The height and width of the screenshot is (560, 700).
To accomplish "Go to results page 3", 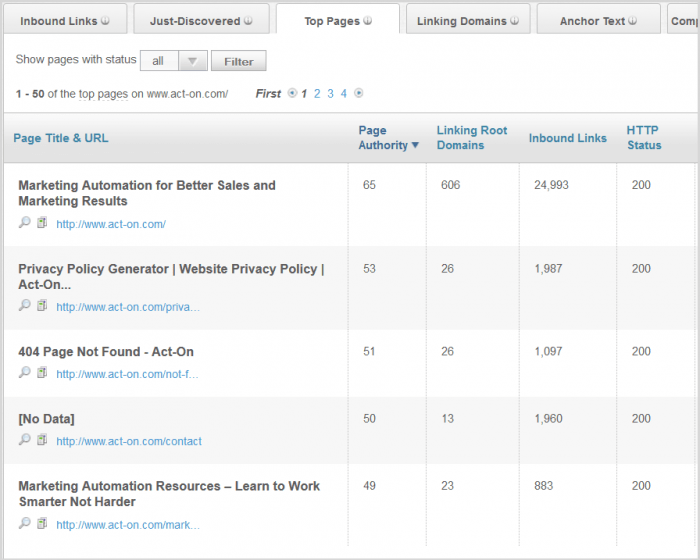I will (330, 94).
